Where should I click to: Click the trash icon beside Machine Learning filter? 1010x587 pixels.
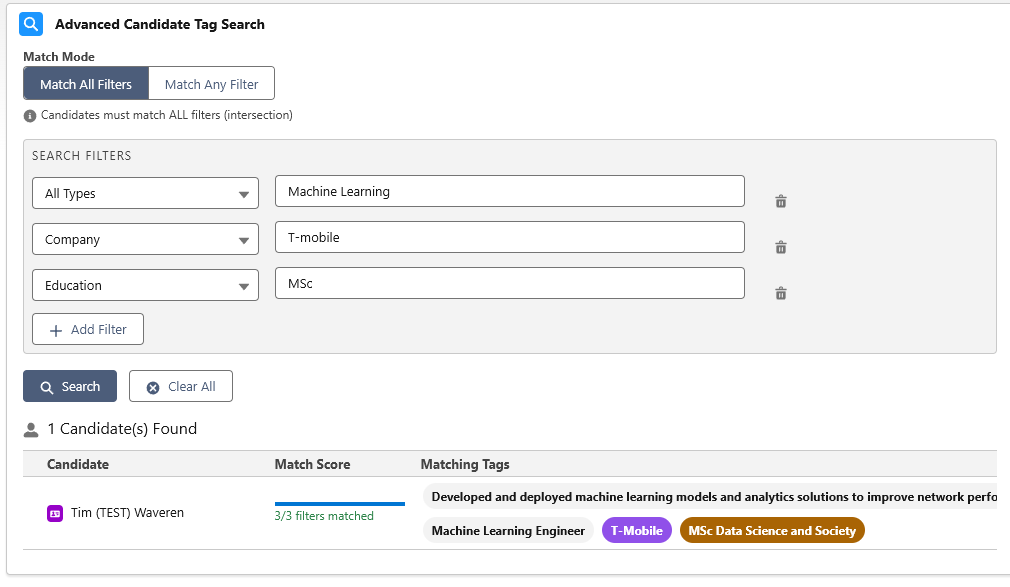pos(780,201)
